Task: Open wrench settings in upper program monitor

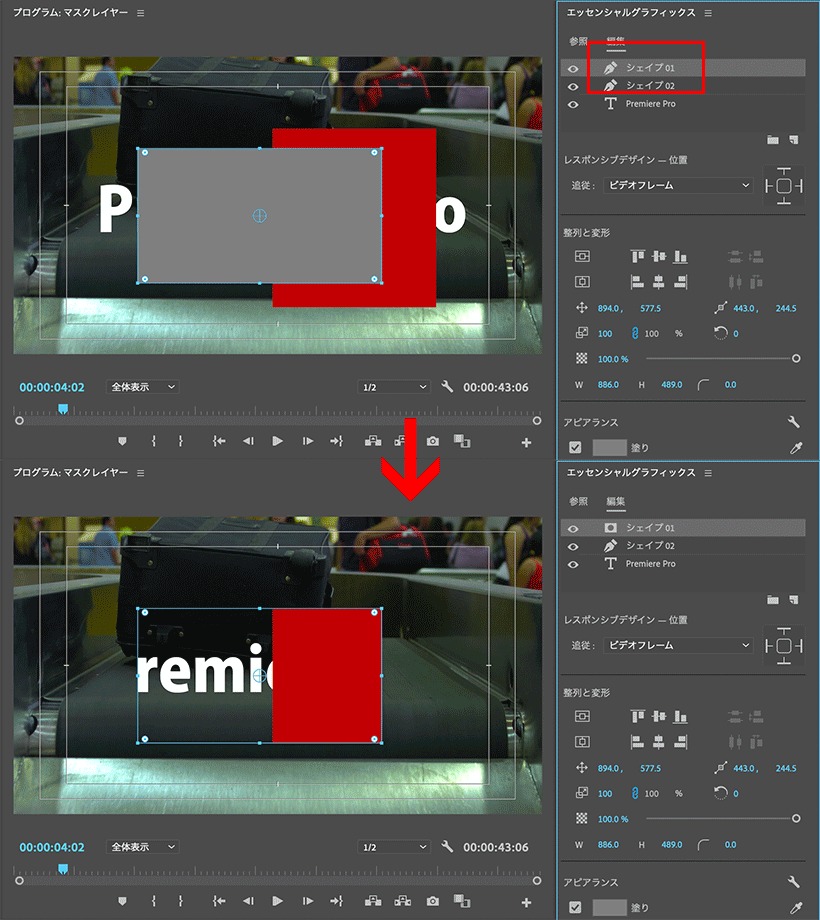Action: point(447,387)
